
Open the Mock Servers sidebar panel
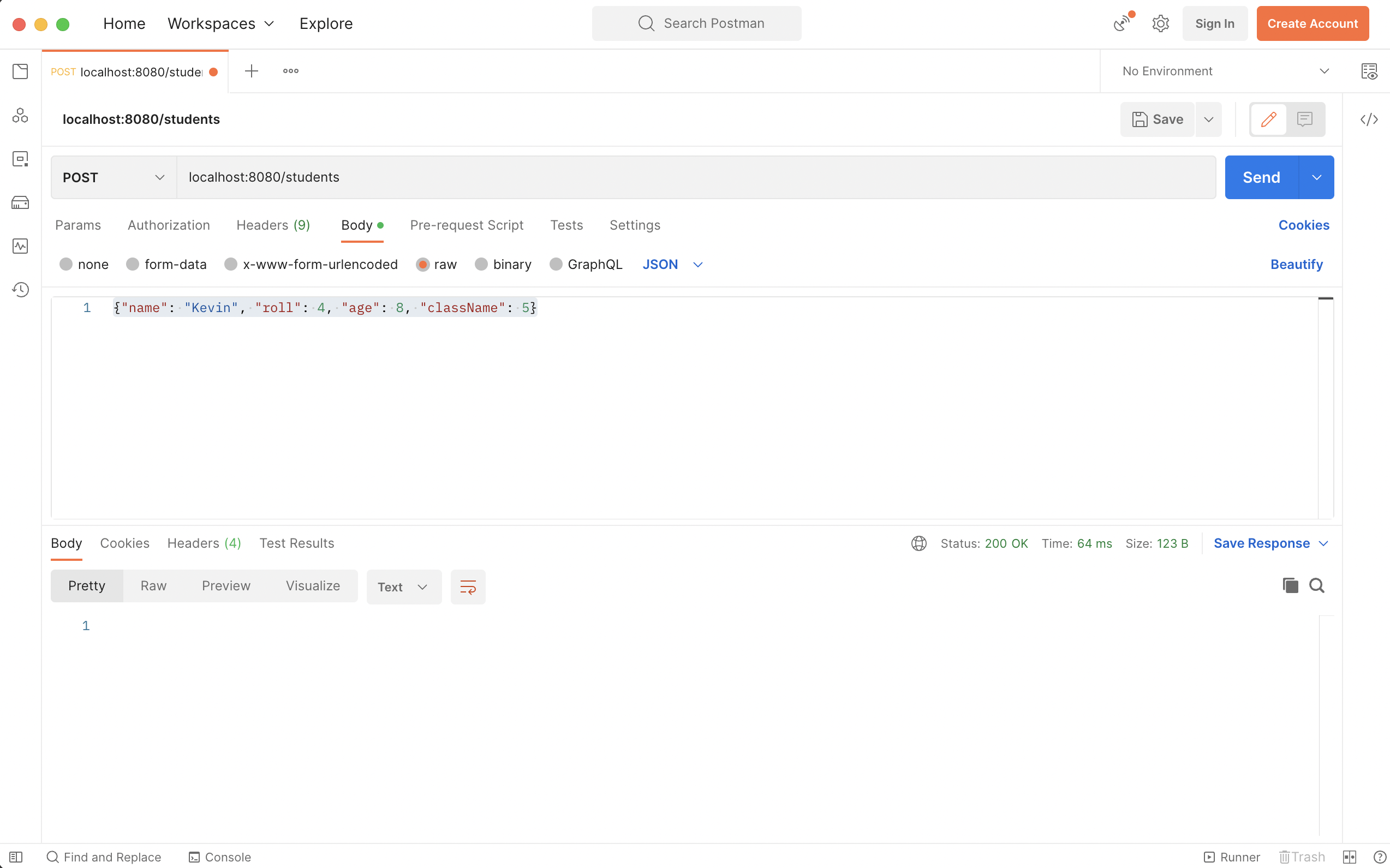coord(20,202)
